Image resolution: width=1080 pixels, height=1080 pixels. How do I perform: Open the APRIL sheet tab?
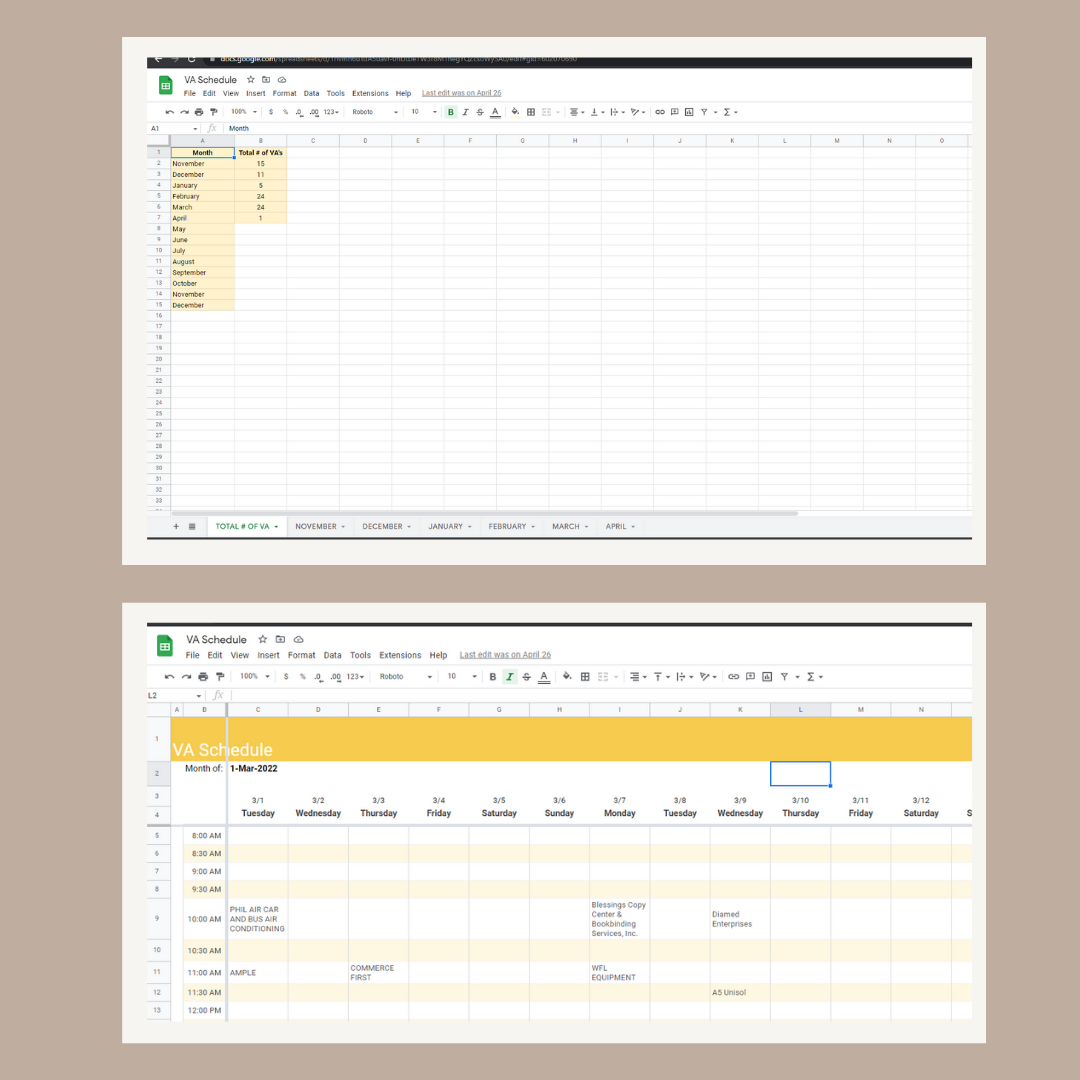620,526
